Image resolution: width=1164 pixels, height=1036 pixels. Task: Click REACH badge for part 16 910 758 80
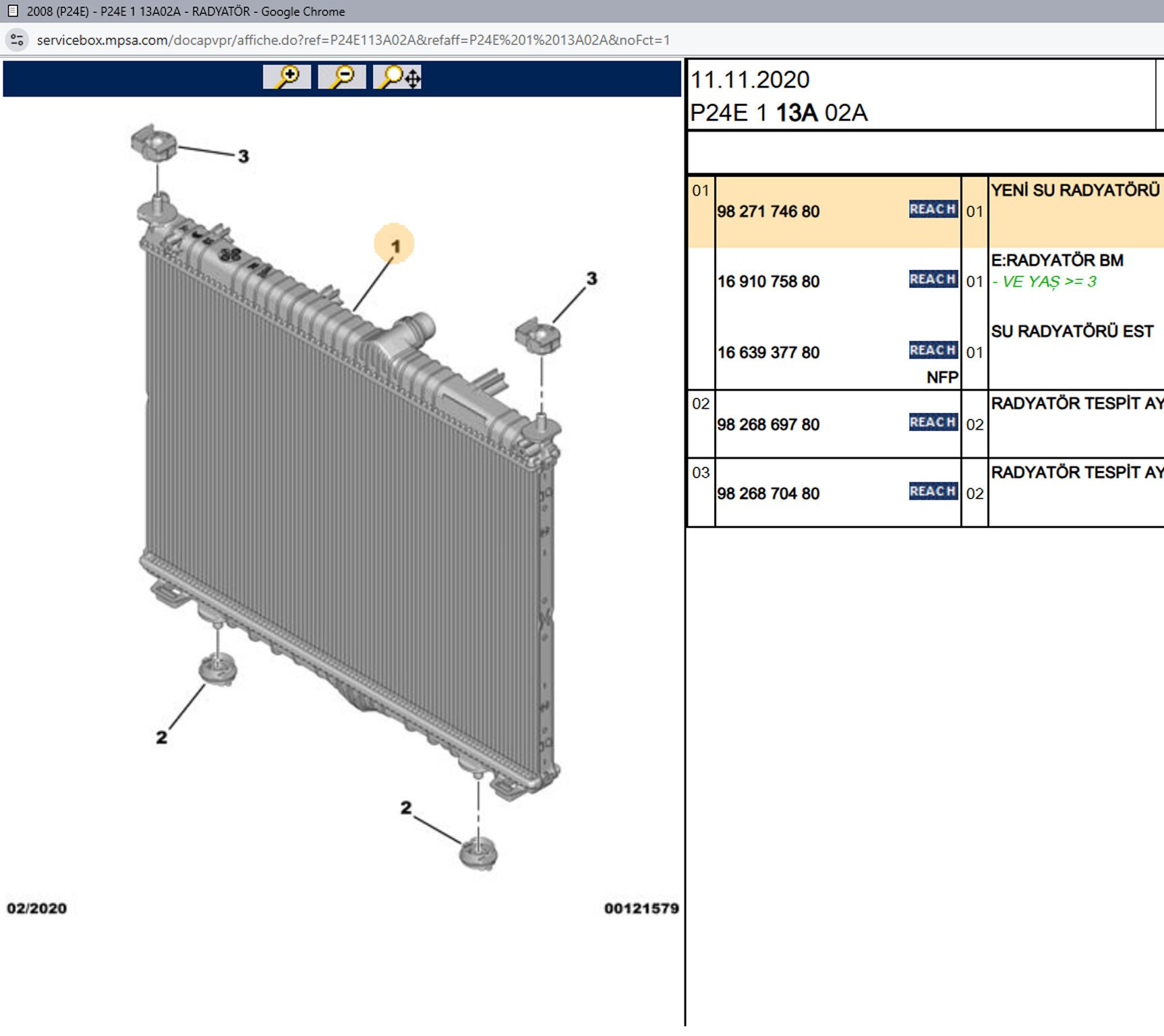tap(933, 279)
